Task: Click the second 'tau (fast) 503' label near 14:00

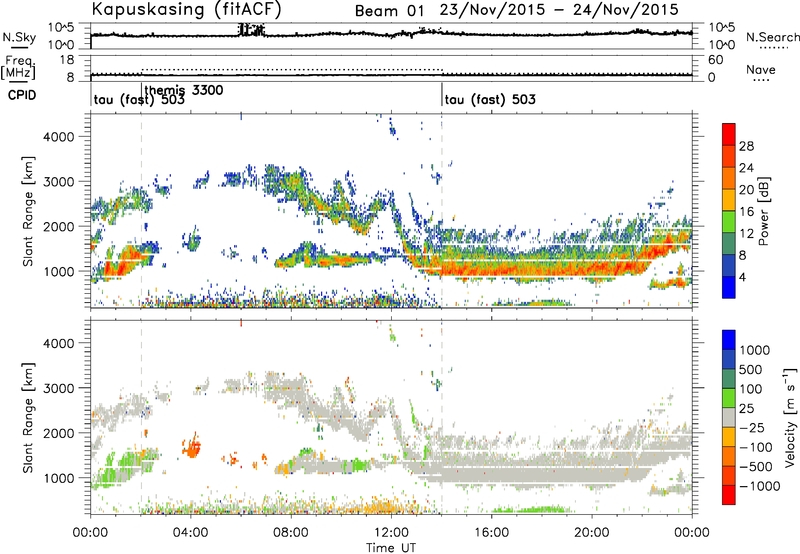Action: coord(490,99)
